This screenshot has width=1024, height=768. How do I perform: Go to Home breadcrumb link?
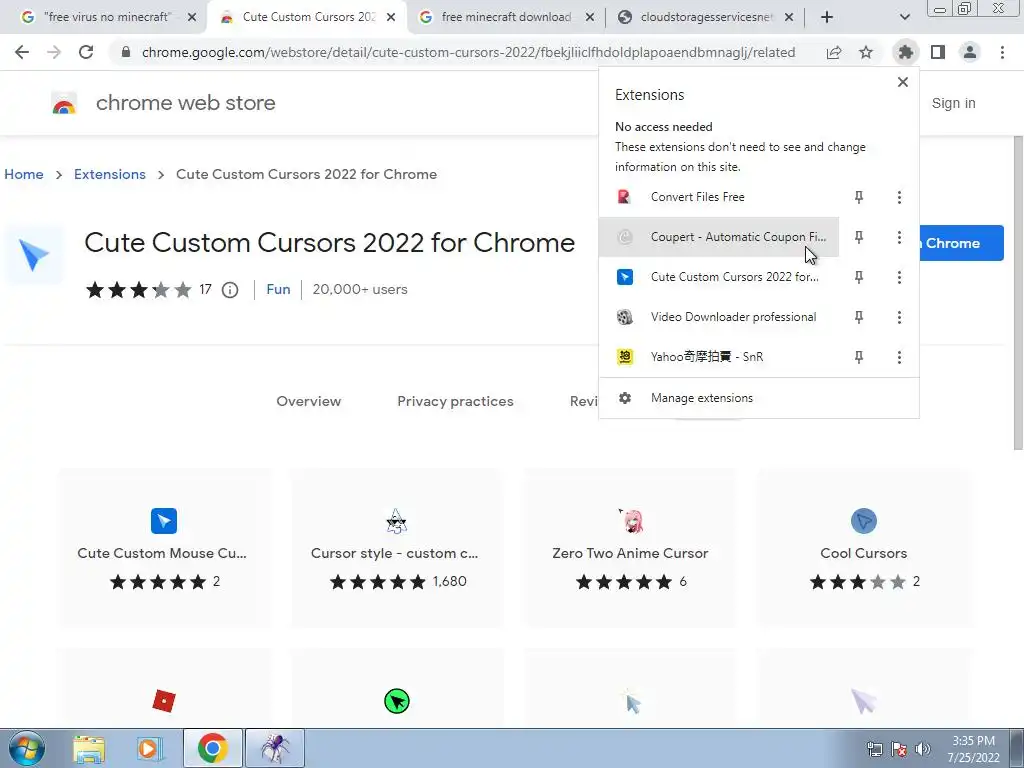click(x=24, y=174)
